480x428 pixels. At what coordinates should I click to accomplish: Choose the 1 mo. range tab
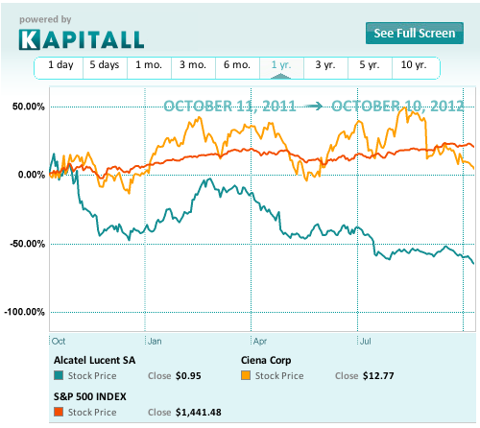tap(149, 68)
